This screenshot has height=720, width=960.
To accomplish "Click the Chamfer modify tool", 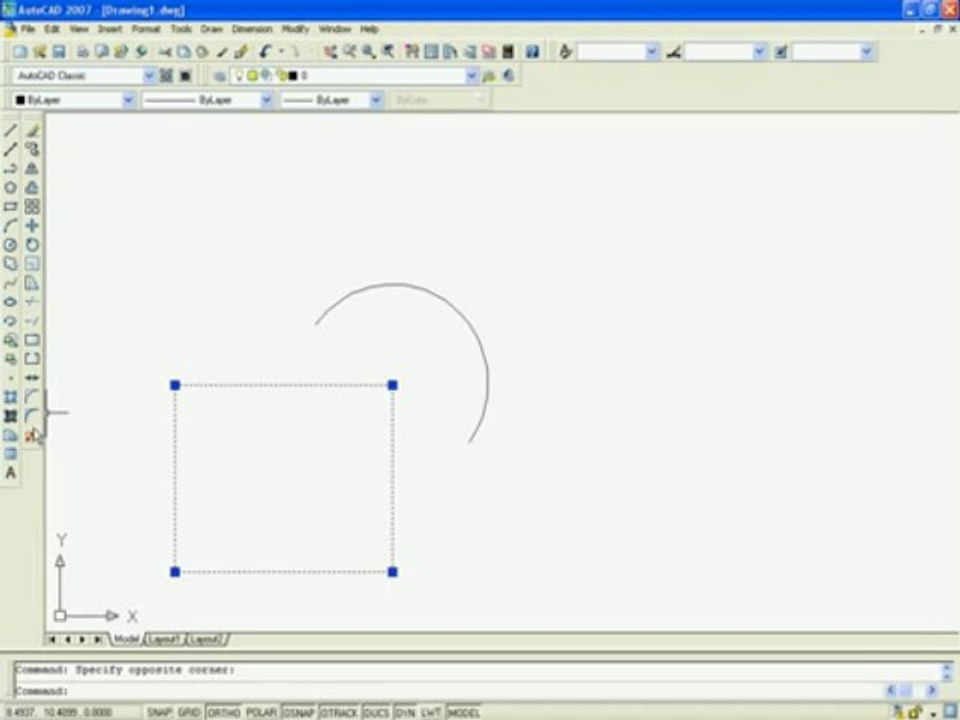I will tap(32, 397).
